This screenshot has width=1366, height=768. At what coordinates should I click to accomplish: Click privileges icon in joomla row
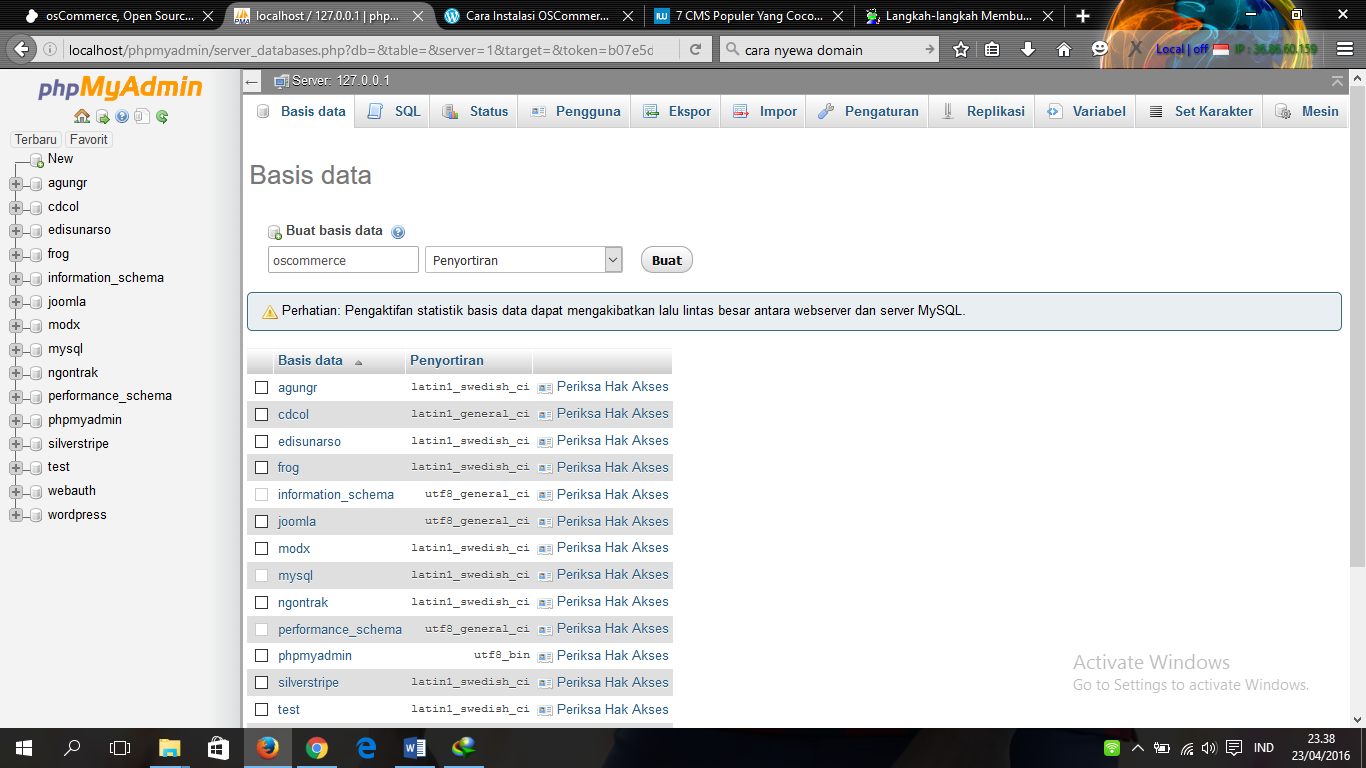point(545,522)
